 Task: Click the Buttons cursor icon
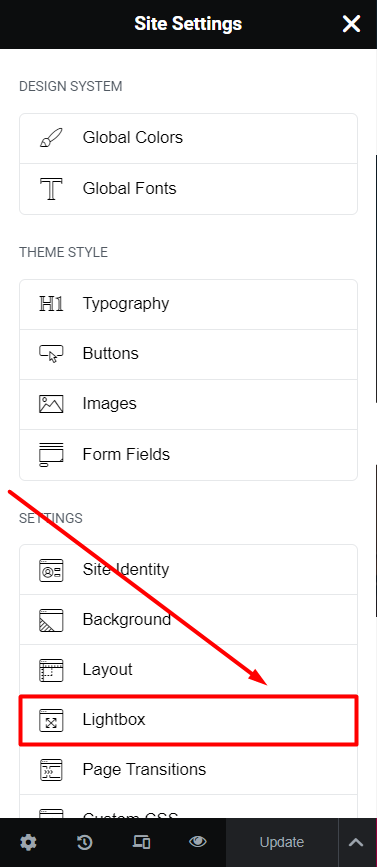pyautogui.click(x=51, y=354)
